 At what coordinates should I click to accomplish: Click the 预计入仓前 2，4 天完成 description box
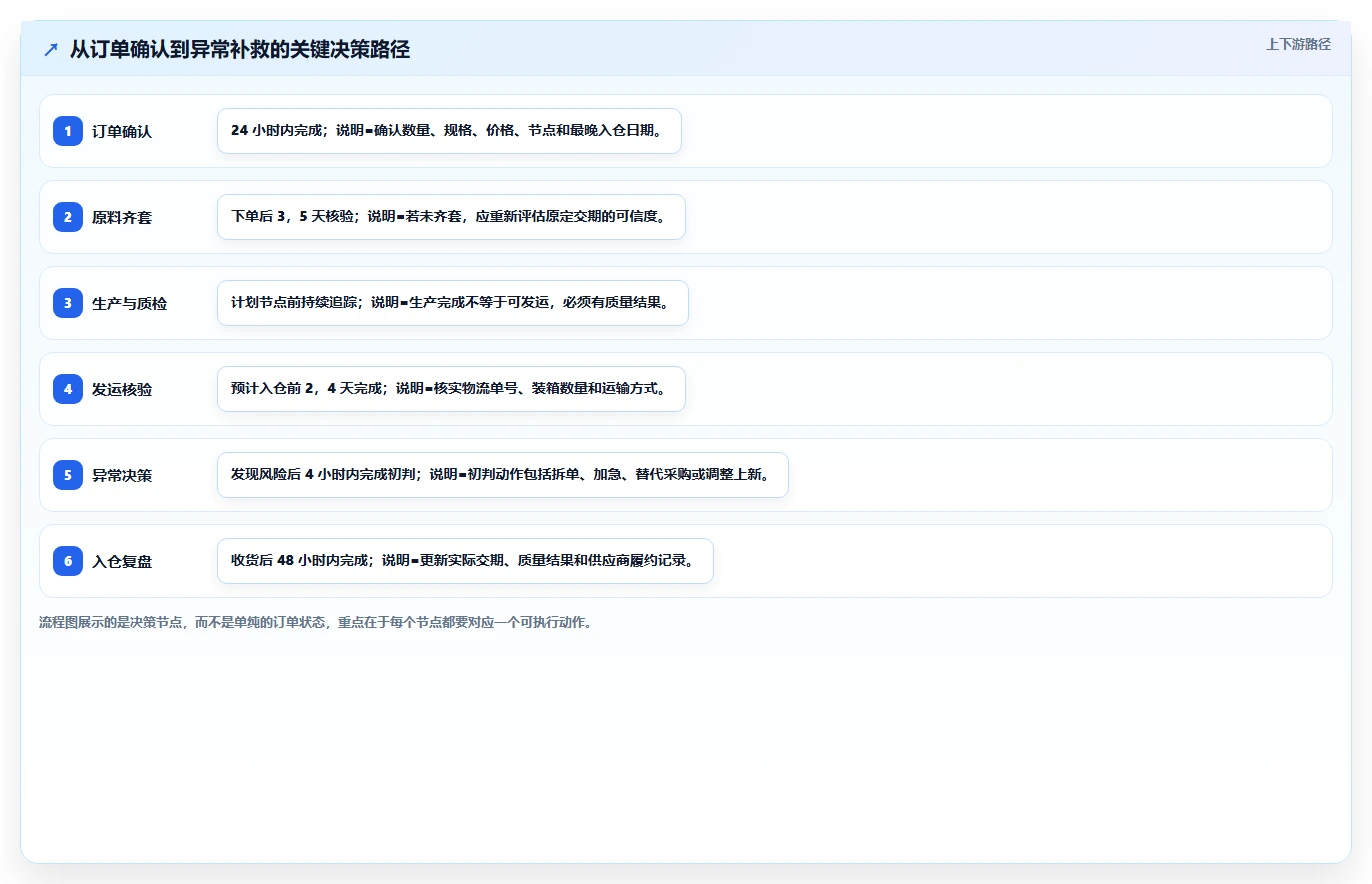click(x=451, y=389)
